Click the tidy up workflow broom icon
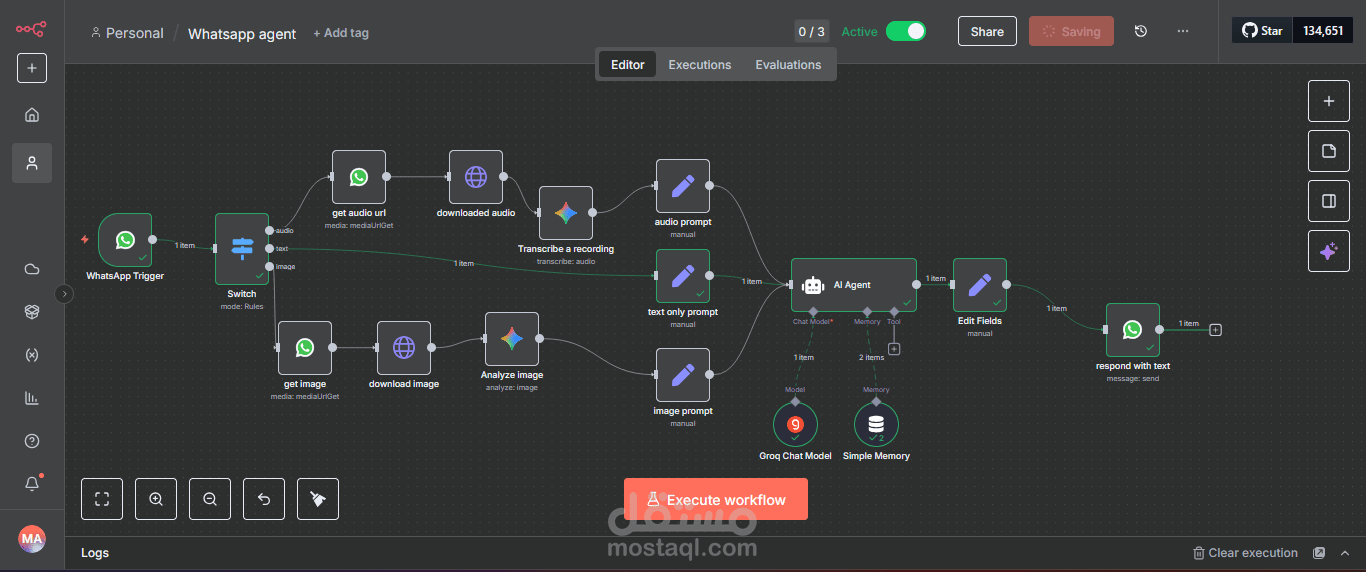This screenshot has width=1366, height=572. coord(318,499)
